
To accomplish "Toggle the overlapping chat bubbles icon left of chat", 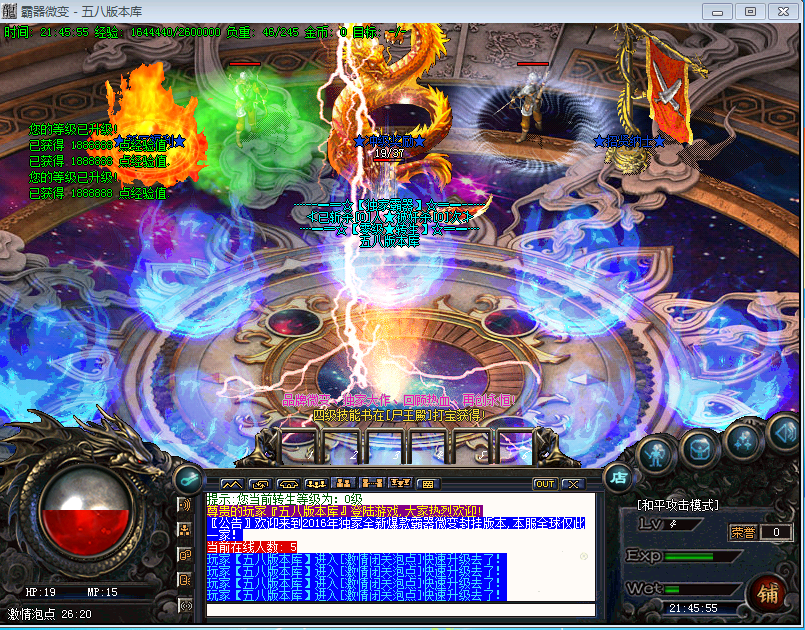I will (185, 555).
